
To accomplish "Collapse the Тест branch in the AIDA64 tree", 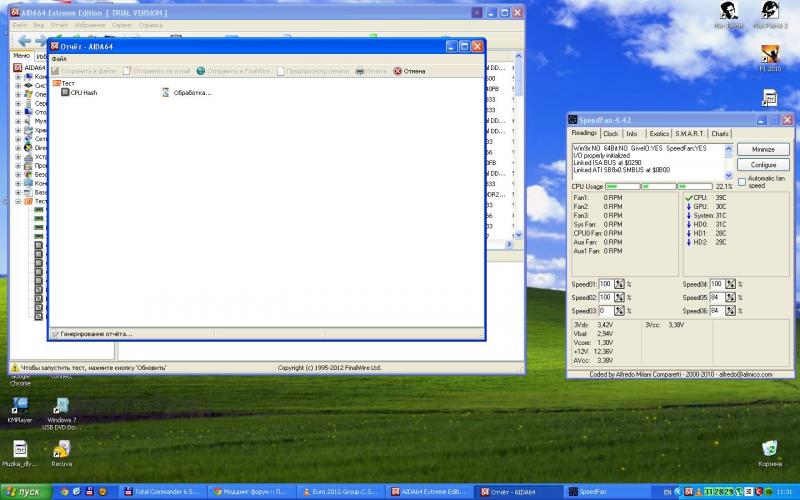I will 18,202.
